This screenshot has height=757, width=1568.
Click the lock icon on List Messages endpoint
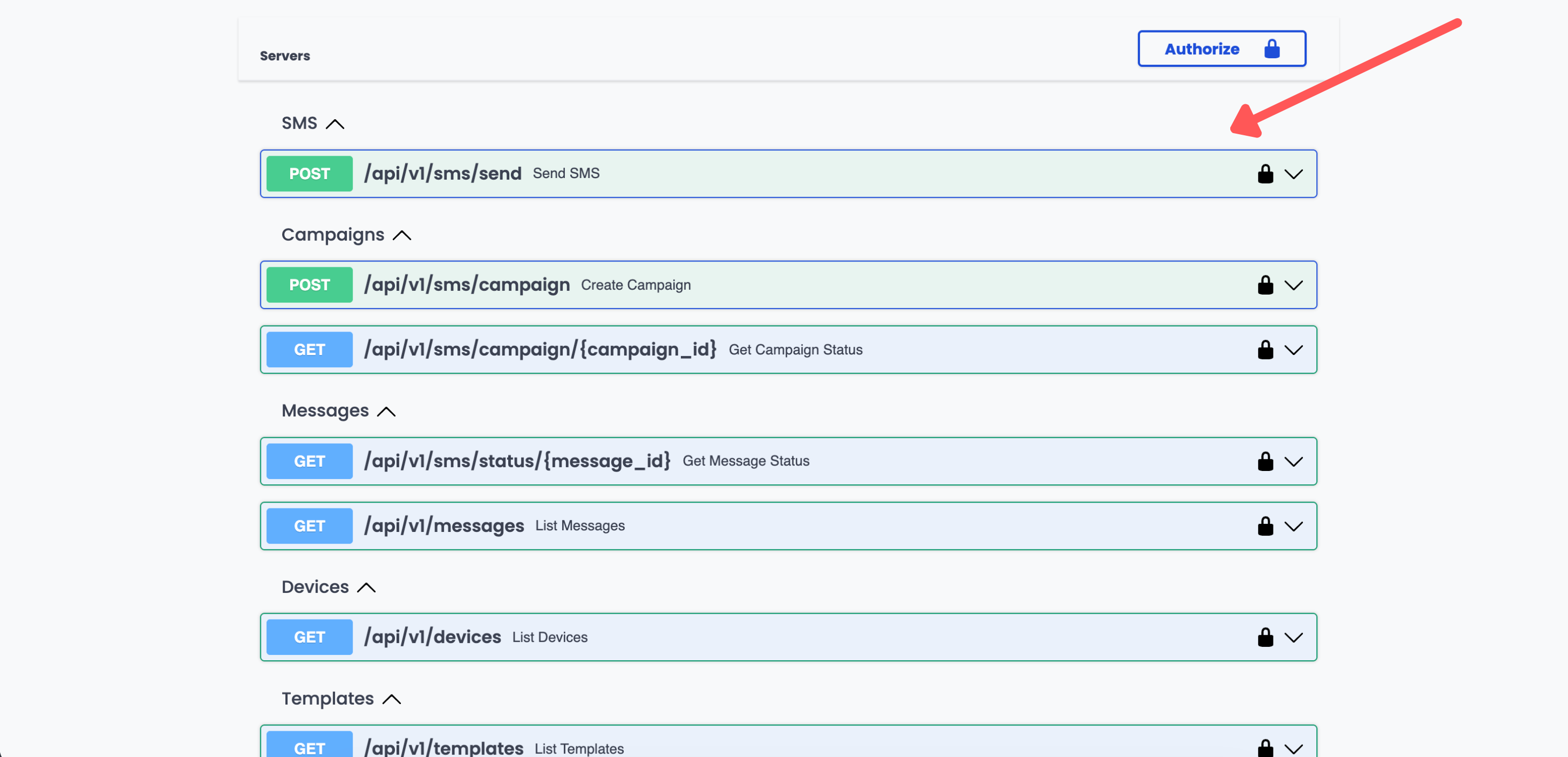tap(1266, 526)
